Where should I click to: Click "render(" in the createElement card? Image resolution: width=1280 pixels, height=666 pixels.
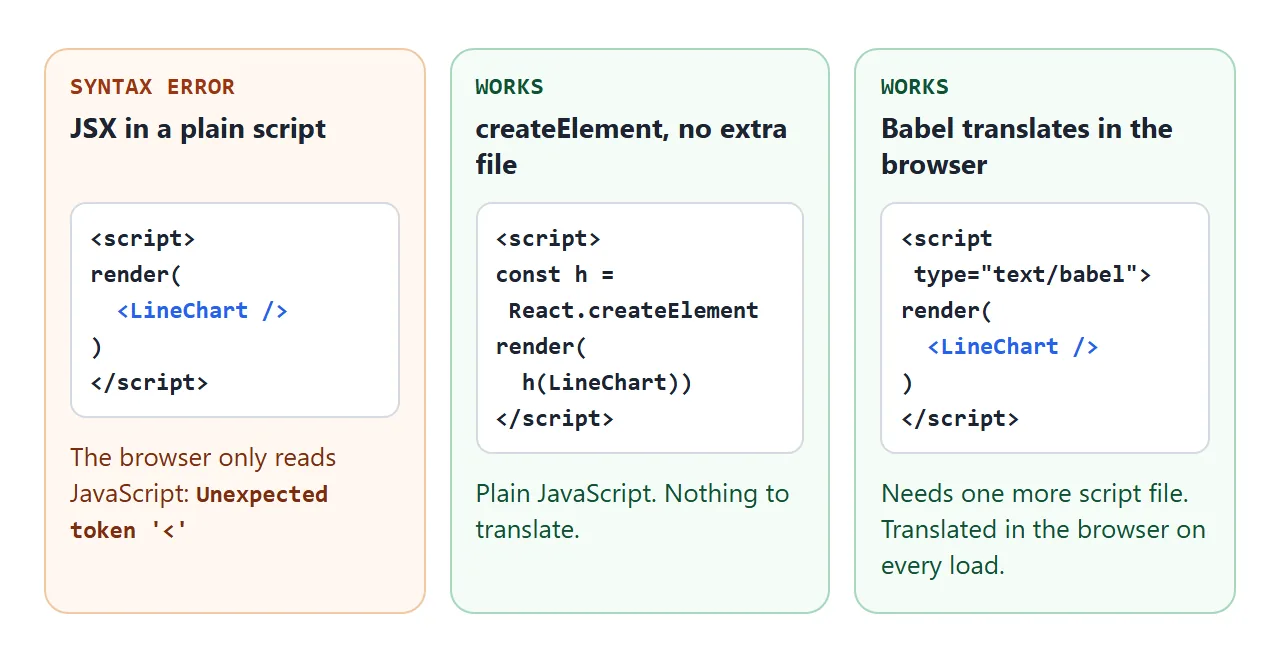tap(541, 347)
